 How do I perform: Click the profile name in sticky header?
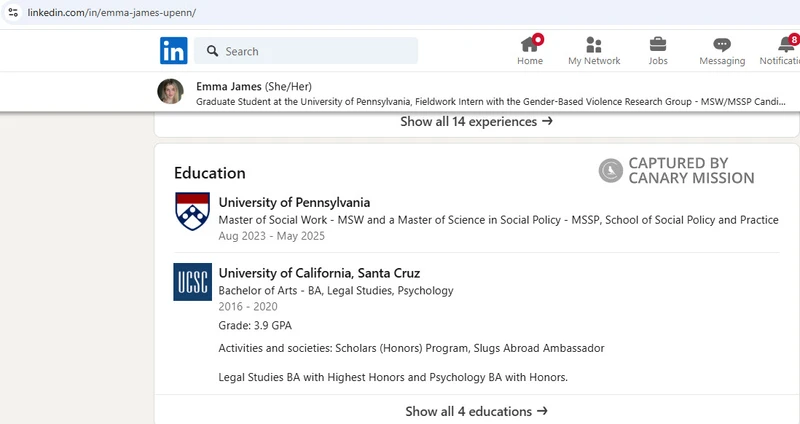[x=229, y=86]
